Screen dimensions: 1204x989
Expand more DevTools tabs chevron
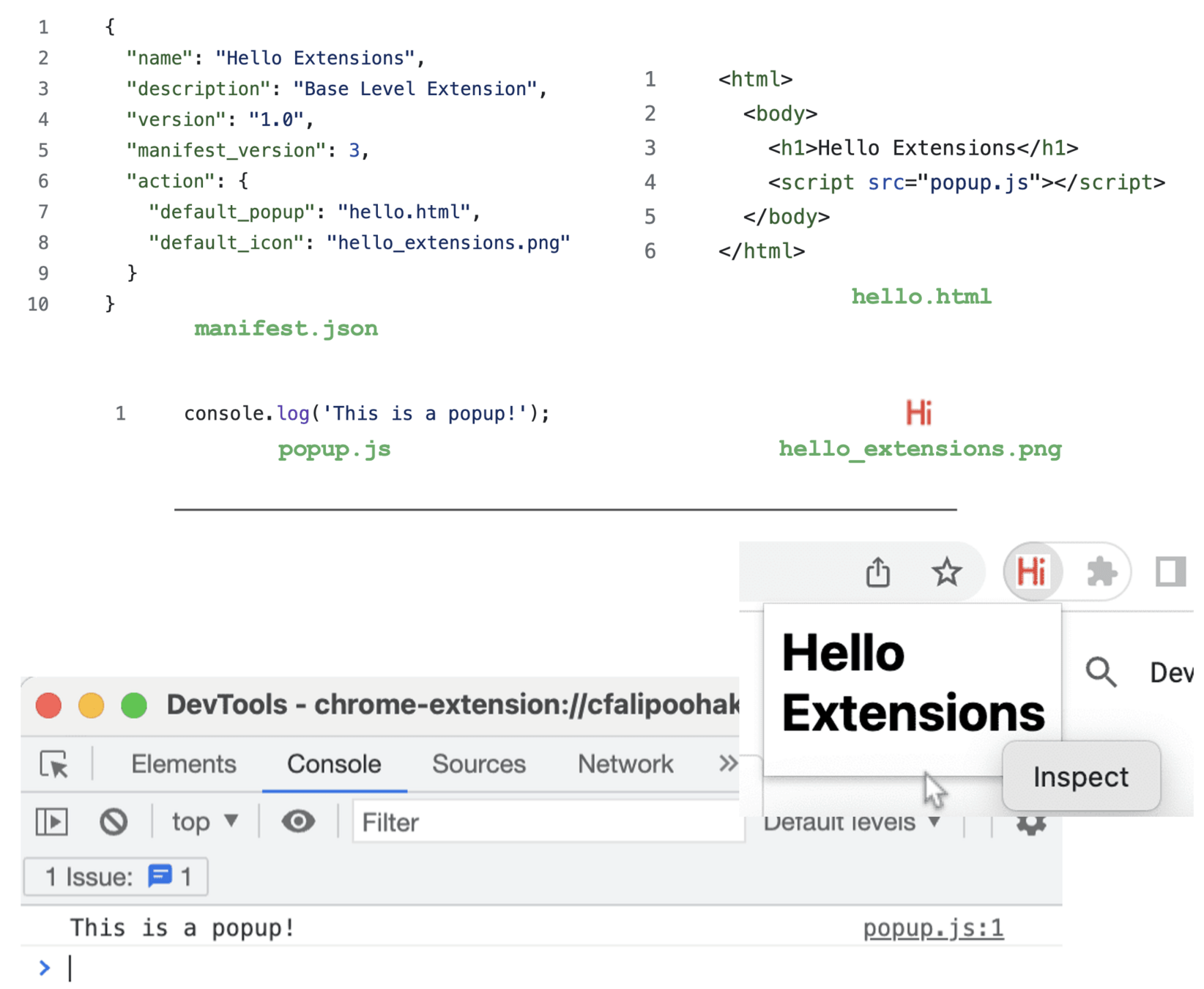tap(727, 764)
